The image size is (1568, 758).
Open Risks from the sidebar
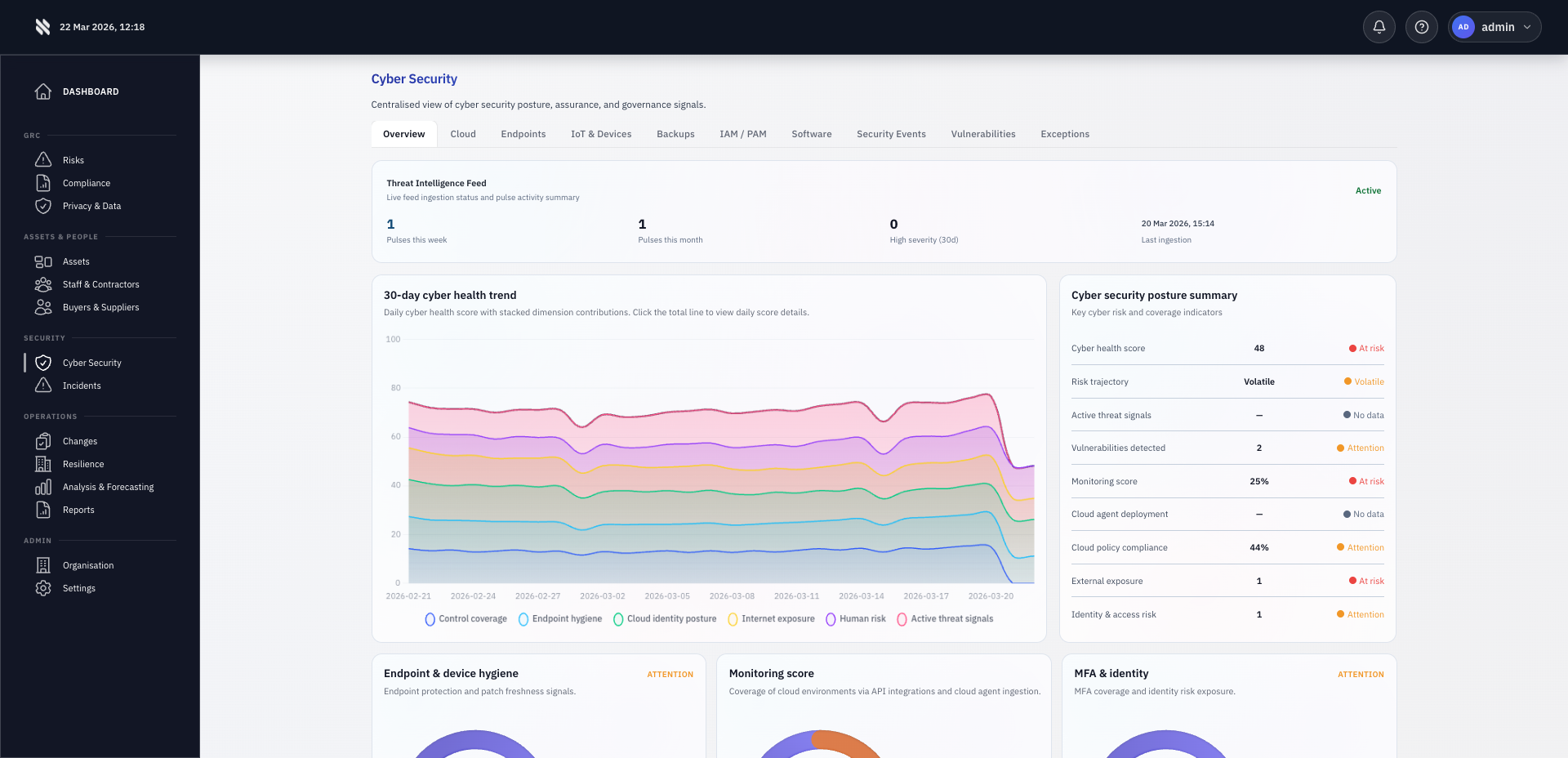[x=75, y=159]
